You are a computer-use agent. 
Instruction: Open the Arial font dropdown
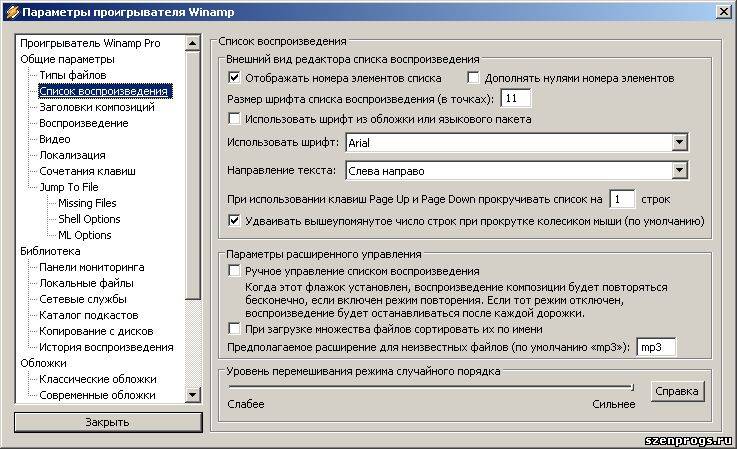[x=679, y=144]
